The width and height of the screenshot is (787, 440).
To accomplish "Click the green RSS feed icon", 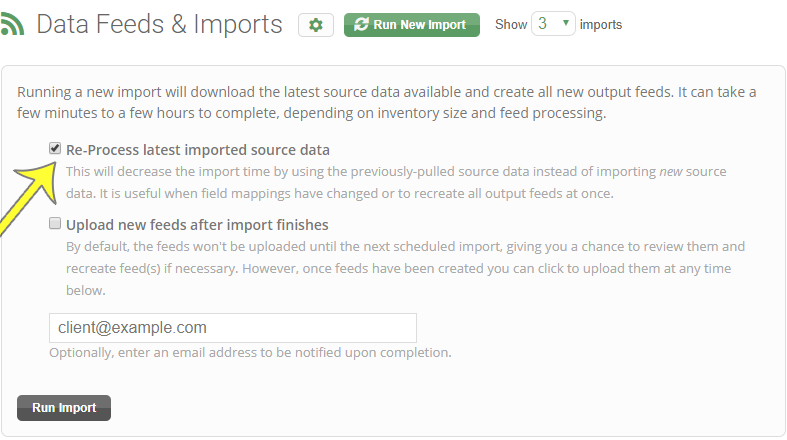I will click(12, 24).
